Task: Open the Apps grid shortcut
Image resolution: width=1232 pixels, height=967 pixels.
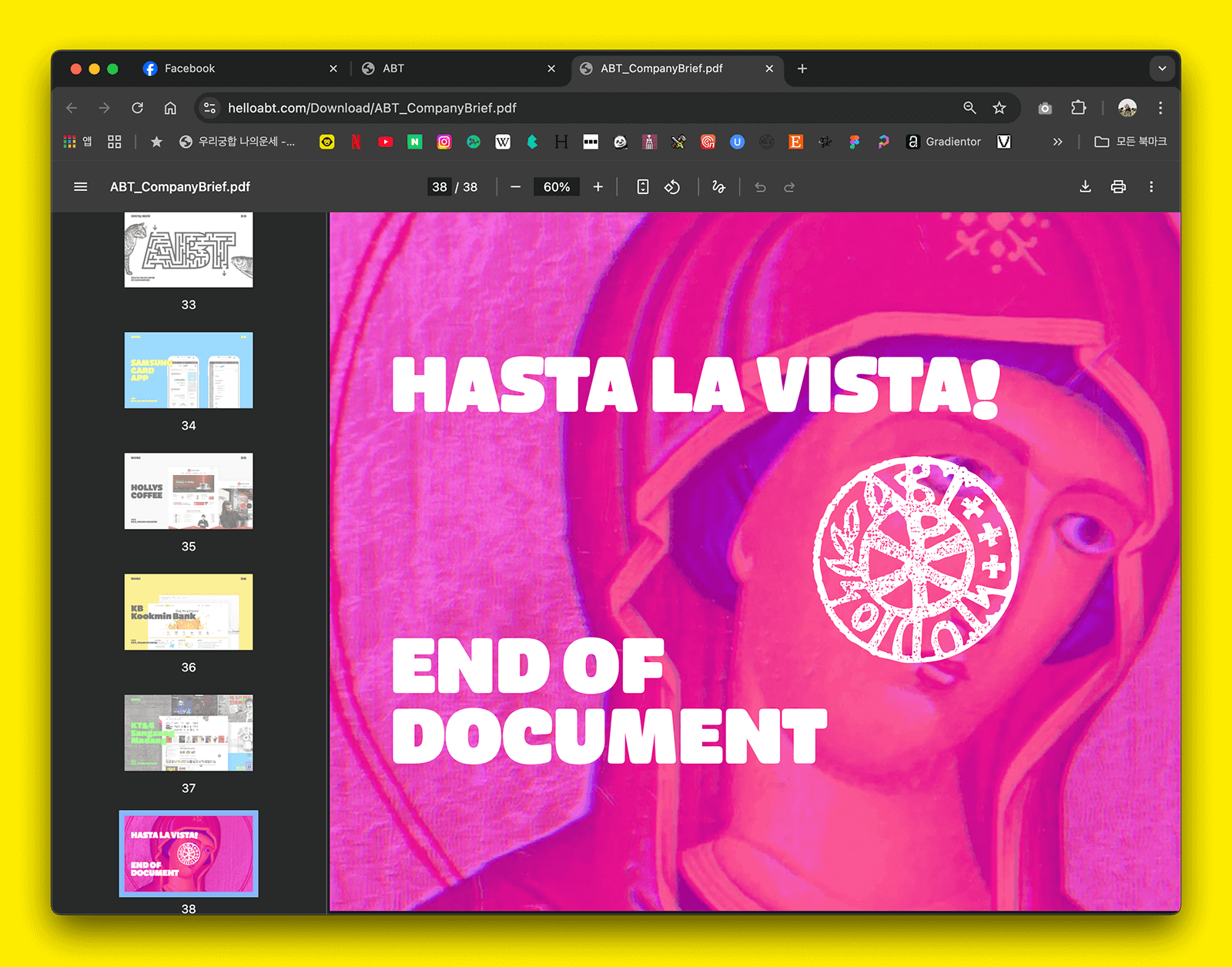Action: [x=77, y=142]
